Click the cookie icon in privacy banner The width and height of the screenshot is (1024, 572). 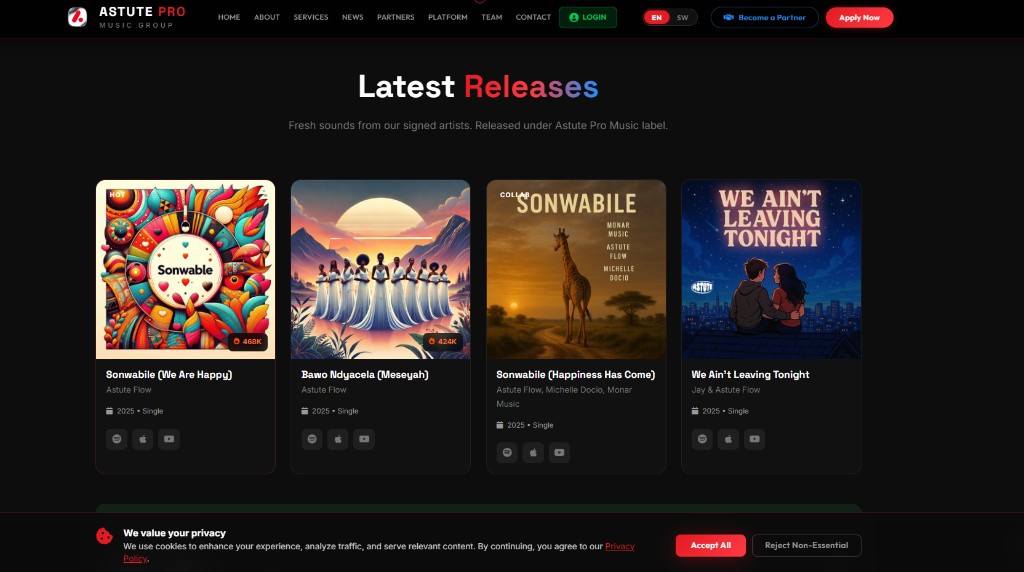104,536
